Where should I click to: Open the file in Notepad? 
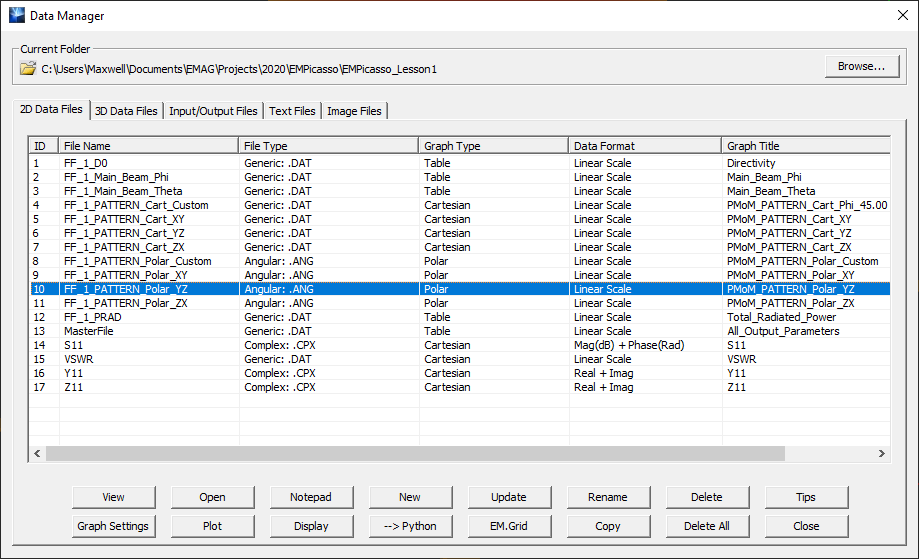311,497
